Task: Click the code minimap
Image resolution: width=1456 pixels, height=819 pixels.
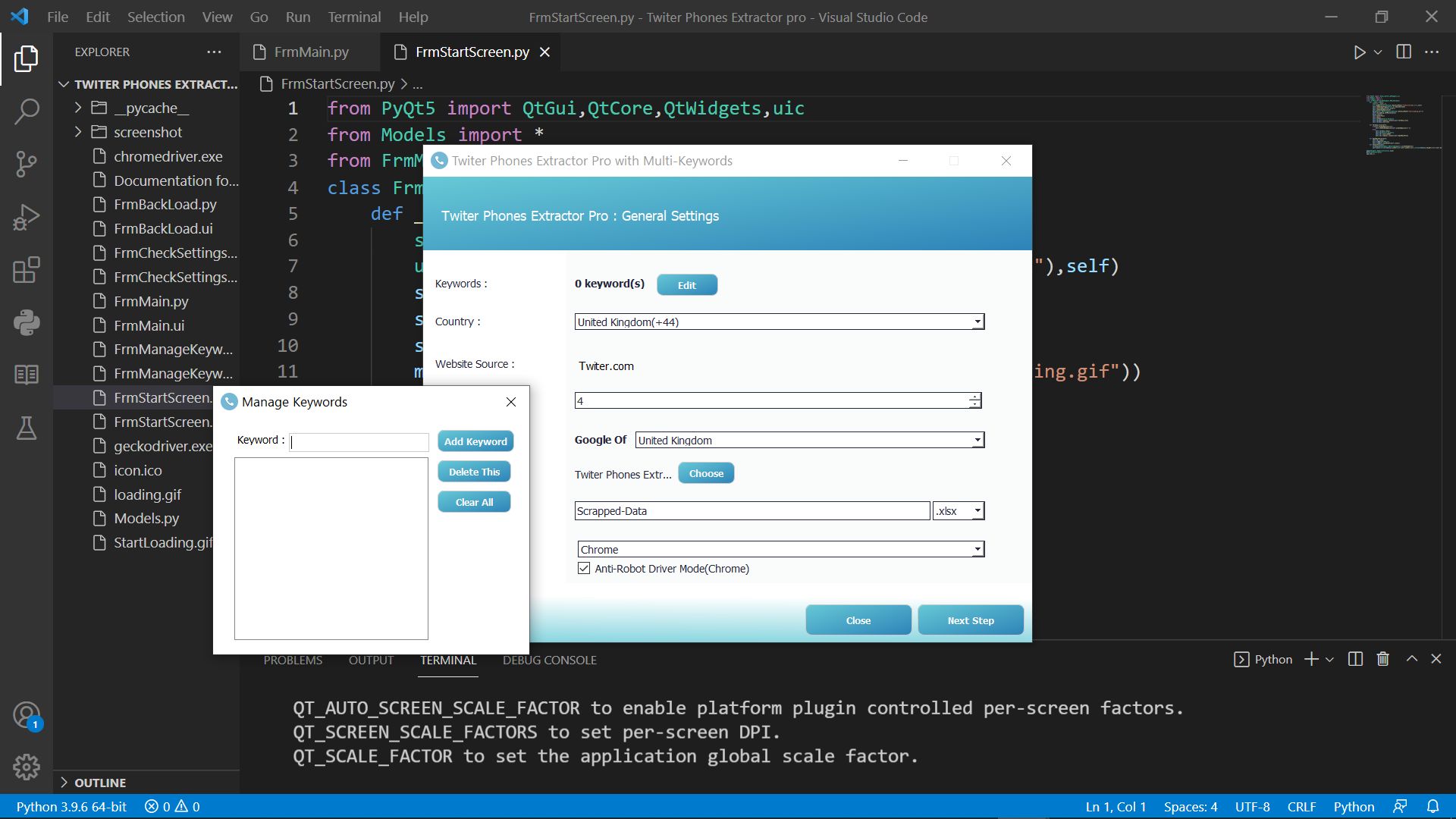Action: coord(1403,125)
